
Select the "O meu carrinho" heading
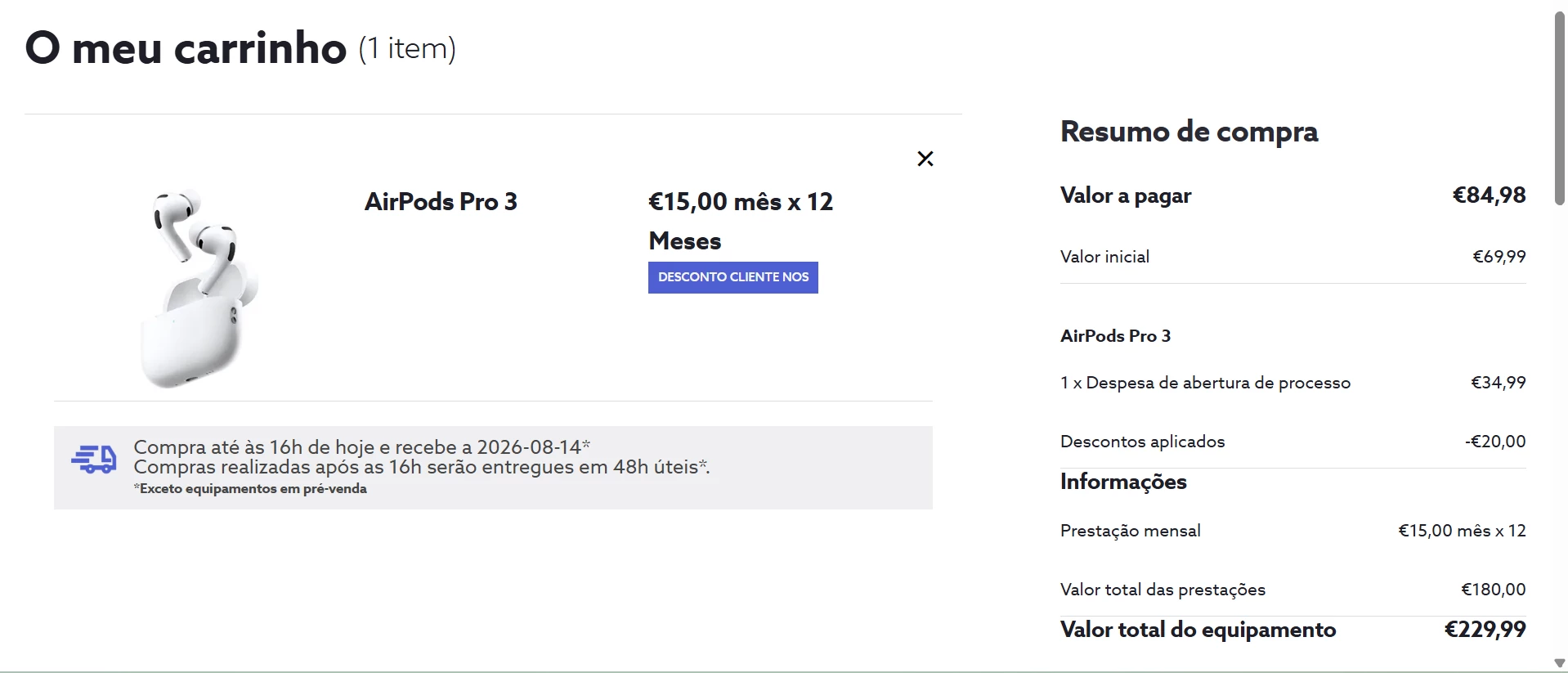click(x=186, y=47)
